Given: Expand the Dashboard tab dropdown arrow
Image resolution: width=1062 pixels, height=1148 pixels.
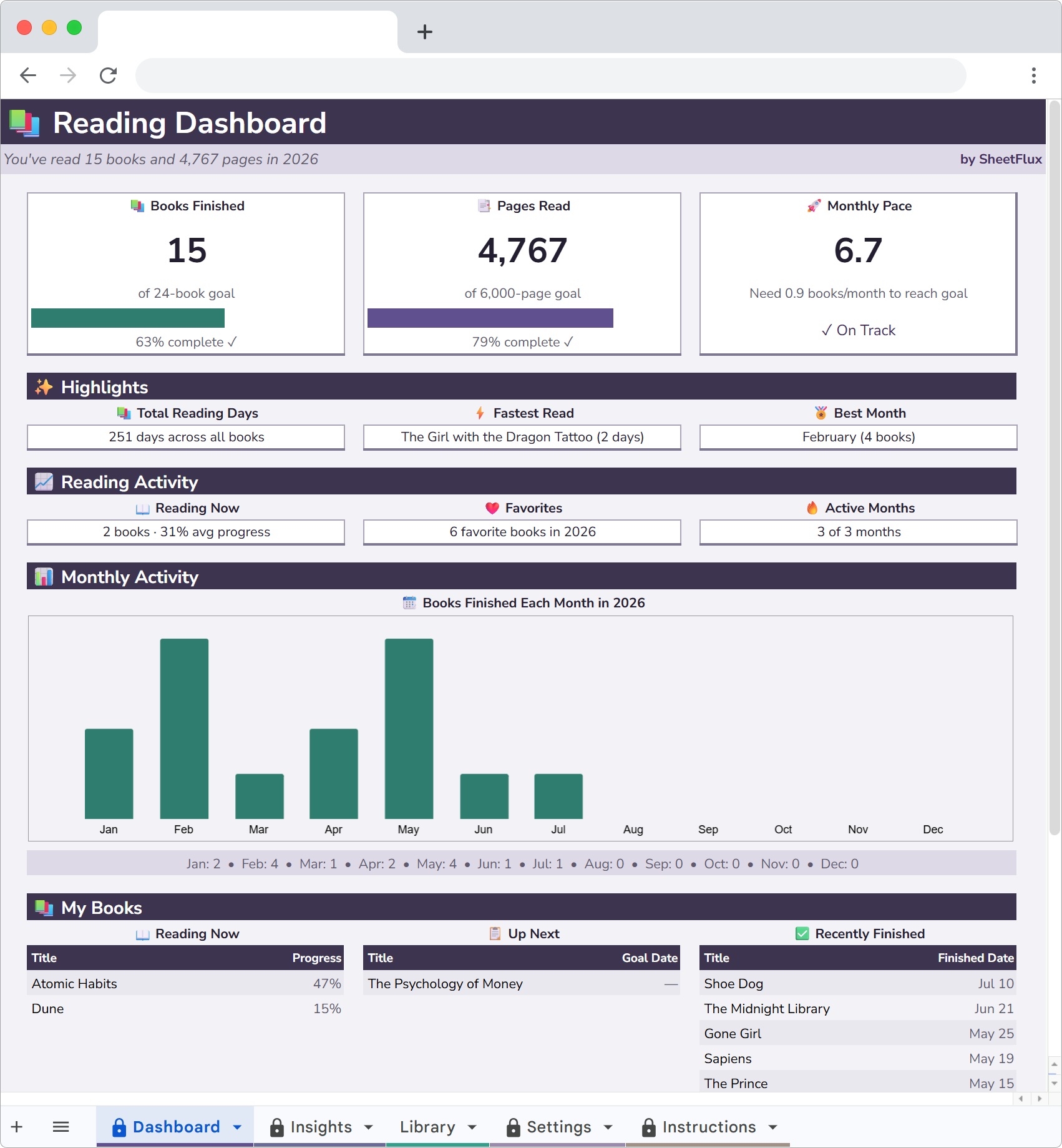Looking at the screenshot, I should pyautogui.click(x=236, y=1127).
